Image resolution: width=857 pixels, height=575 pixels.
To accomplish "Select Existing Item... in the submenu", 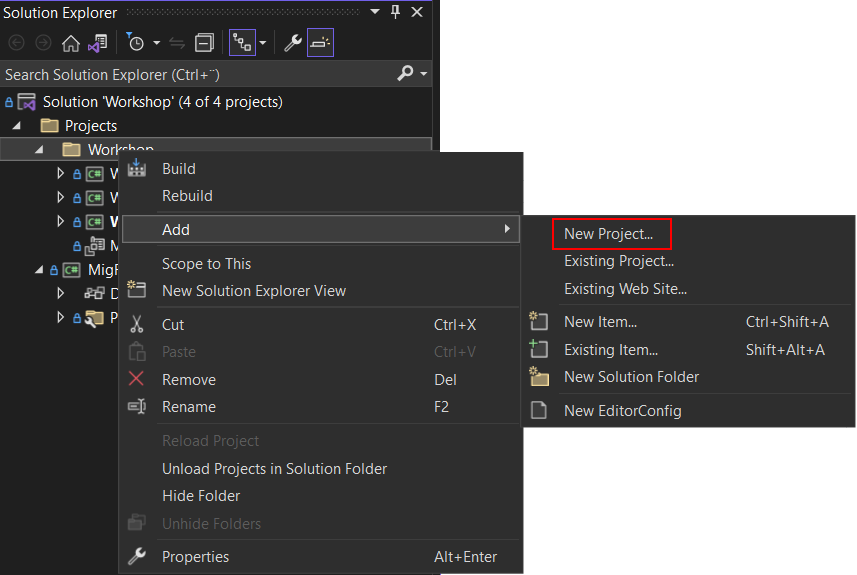I will (x=689, y=350).
